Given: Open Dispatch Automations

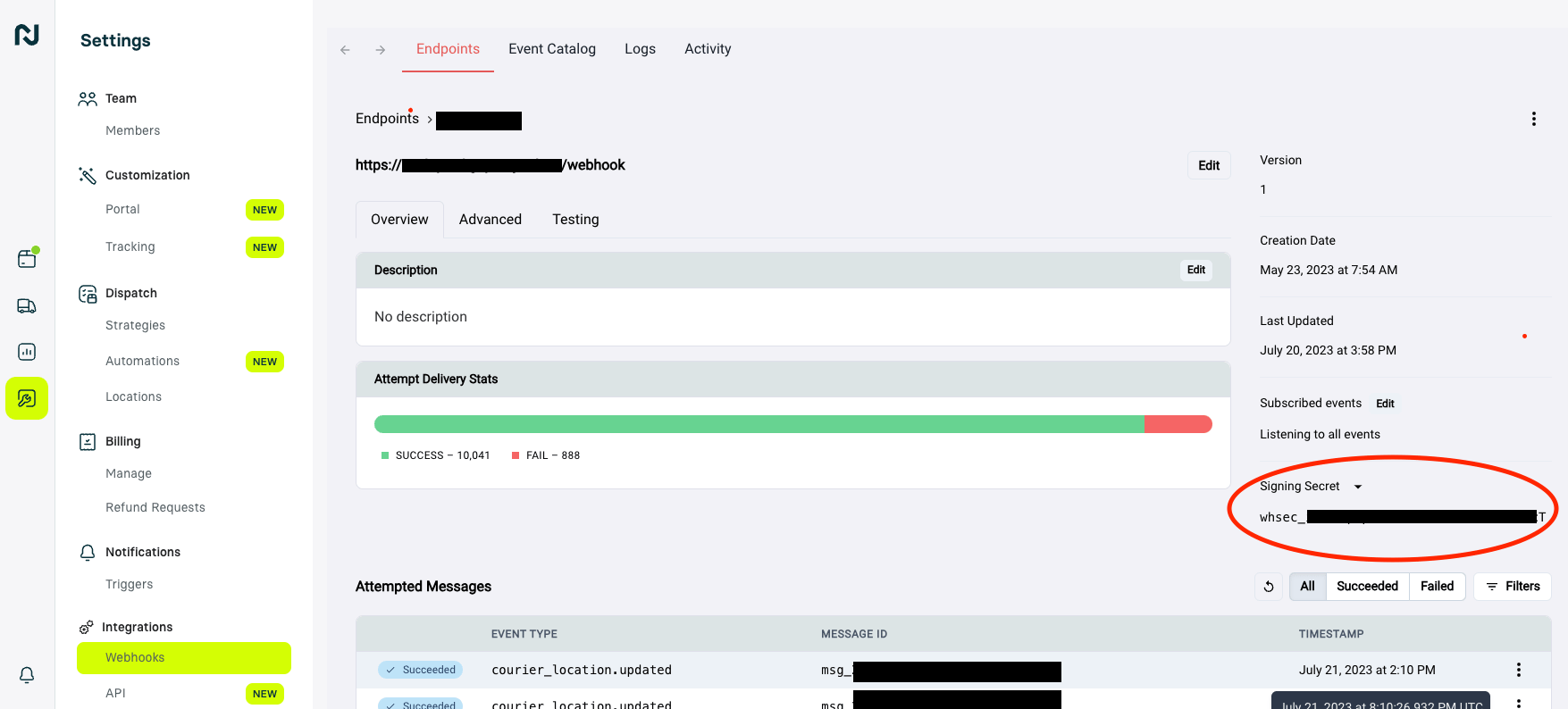Looking at the screenshot, I should (x=143, y=362).
